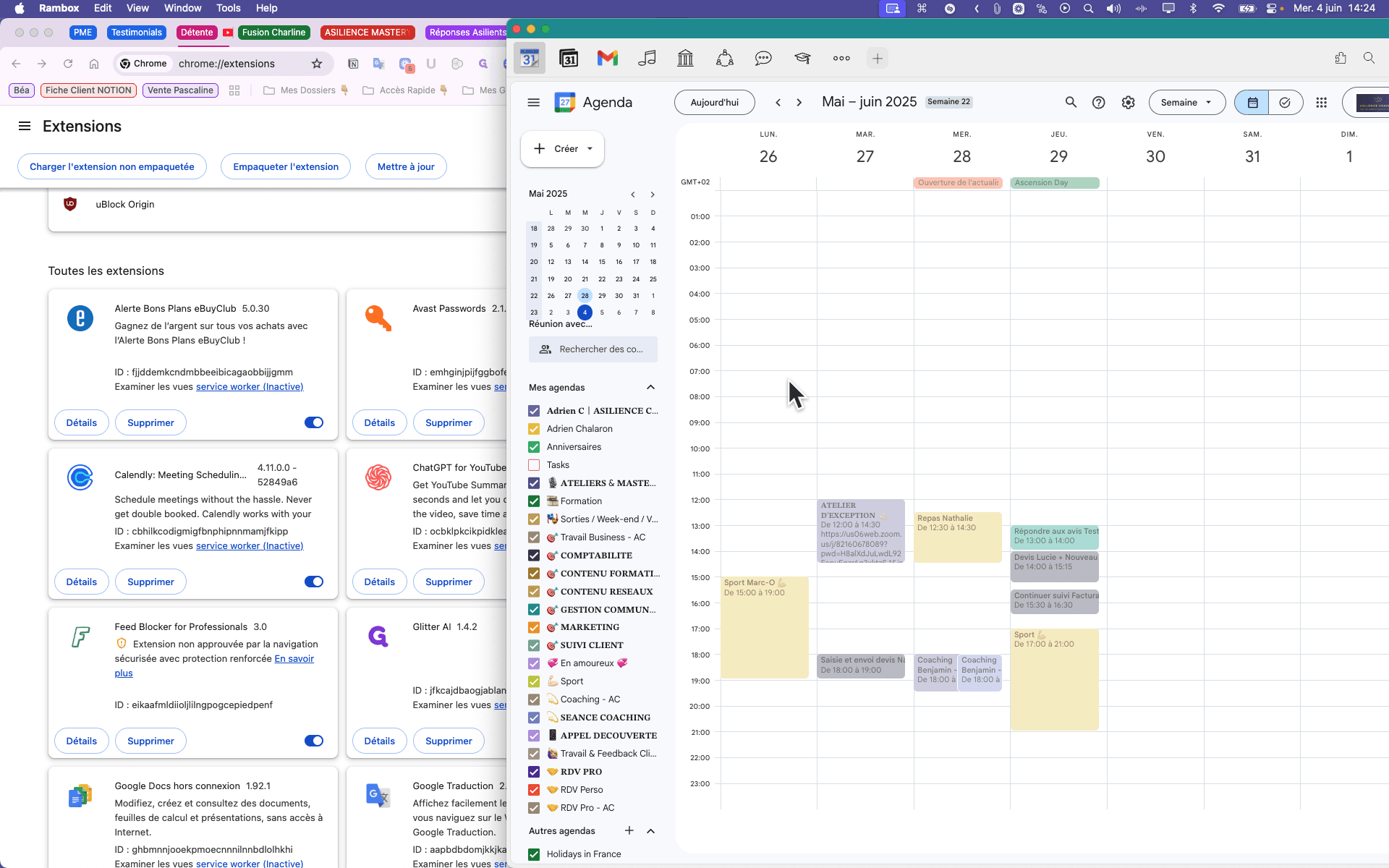Open the Window menu

(182, 8)
